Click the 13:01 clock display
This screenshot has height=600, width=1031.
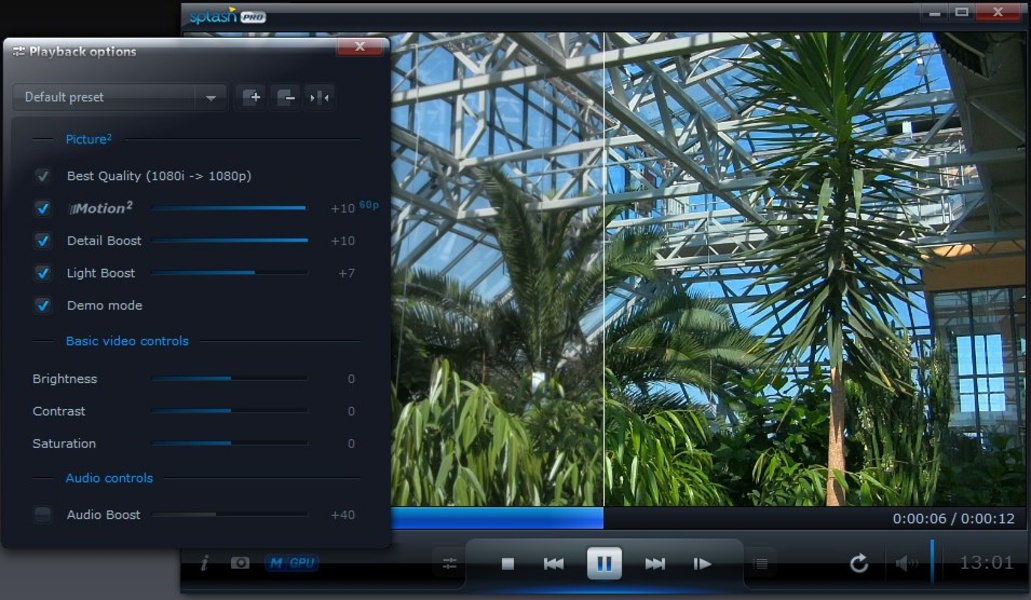[x=986, y=563]
